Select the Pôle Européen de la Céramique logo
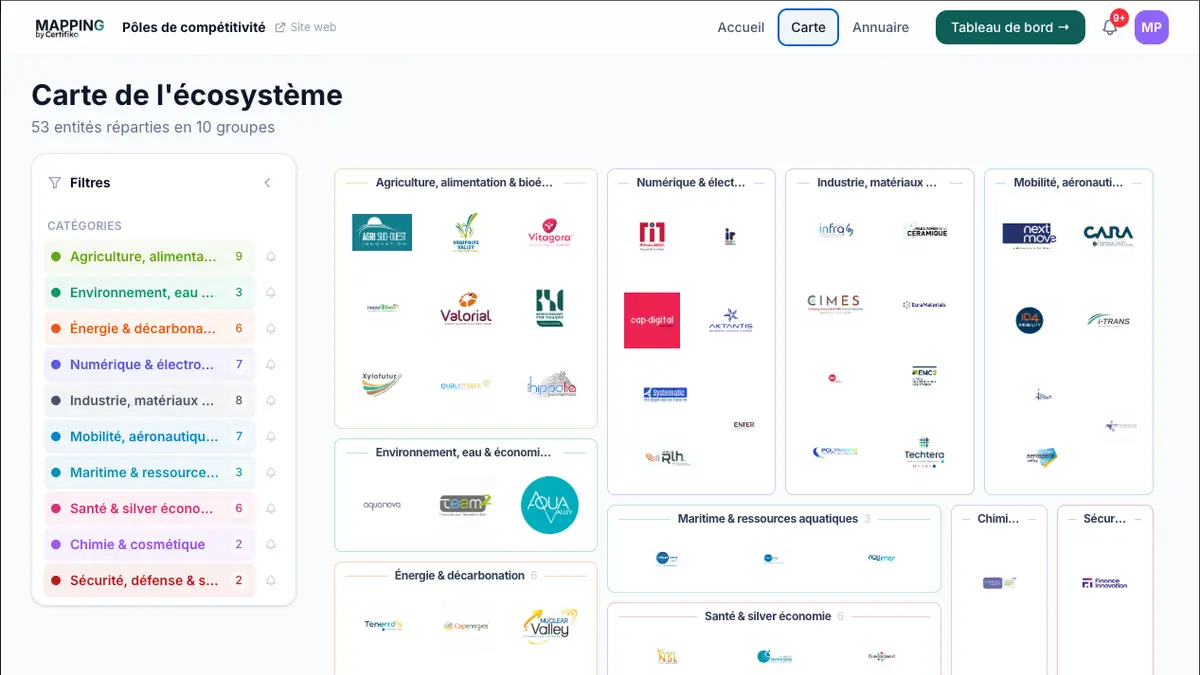This screenshot has width=1200, height=675. tap(924, 230)
